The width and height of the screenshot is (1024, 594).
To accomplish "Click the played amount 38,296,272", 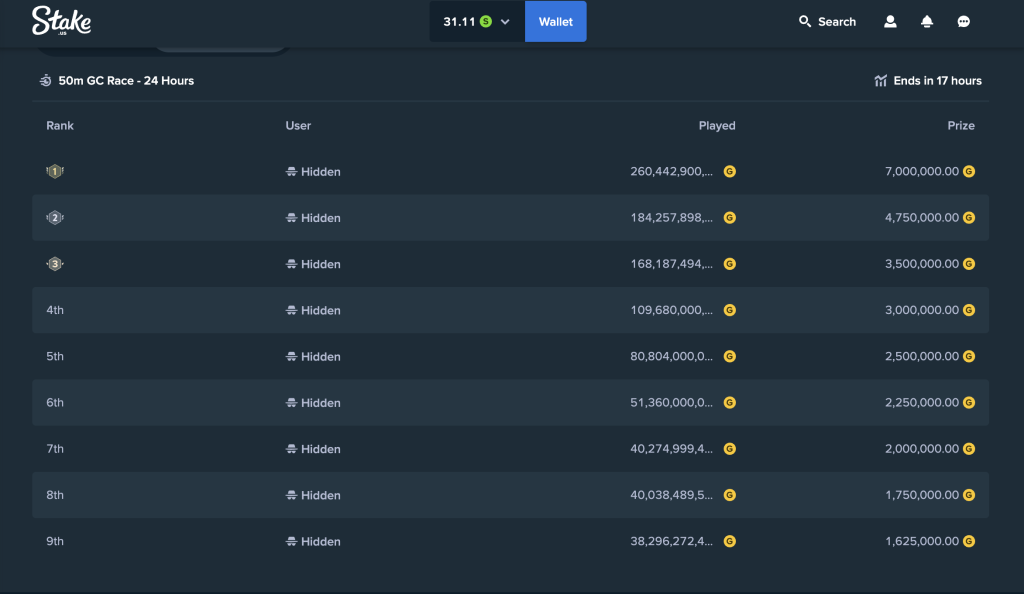I will pos(671,542).
